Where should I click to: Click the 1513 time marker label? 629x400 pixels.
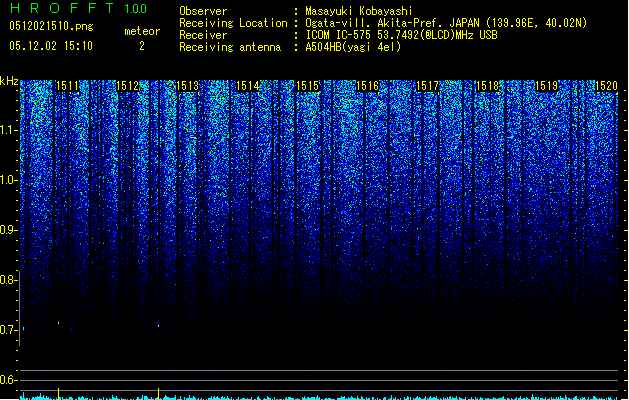pyautogui.click(x=187, y=86)
